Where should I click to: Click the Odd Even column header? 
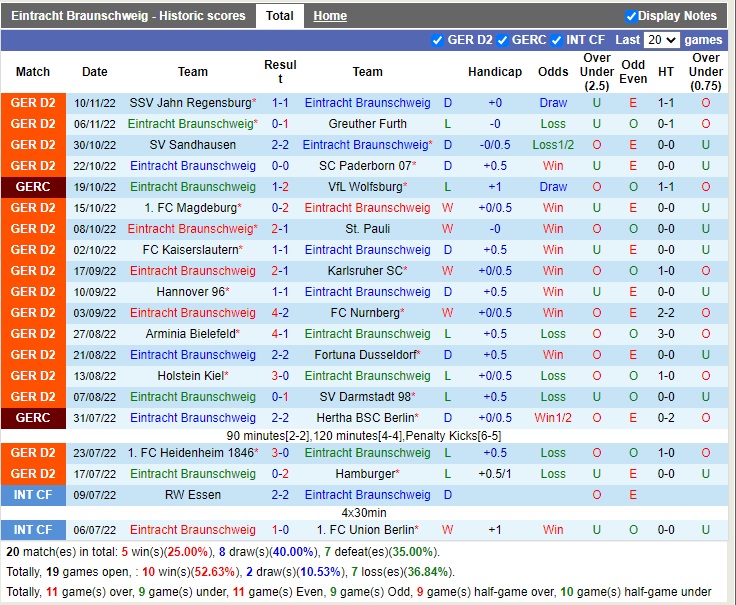pos(633,72)
